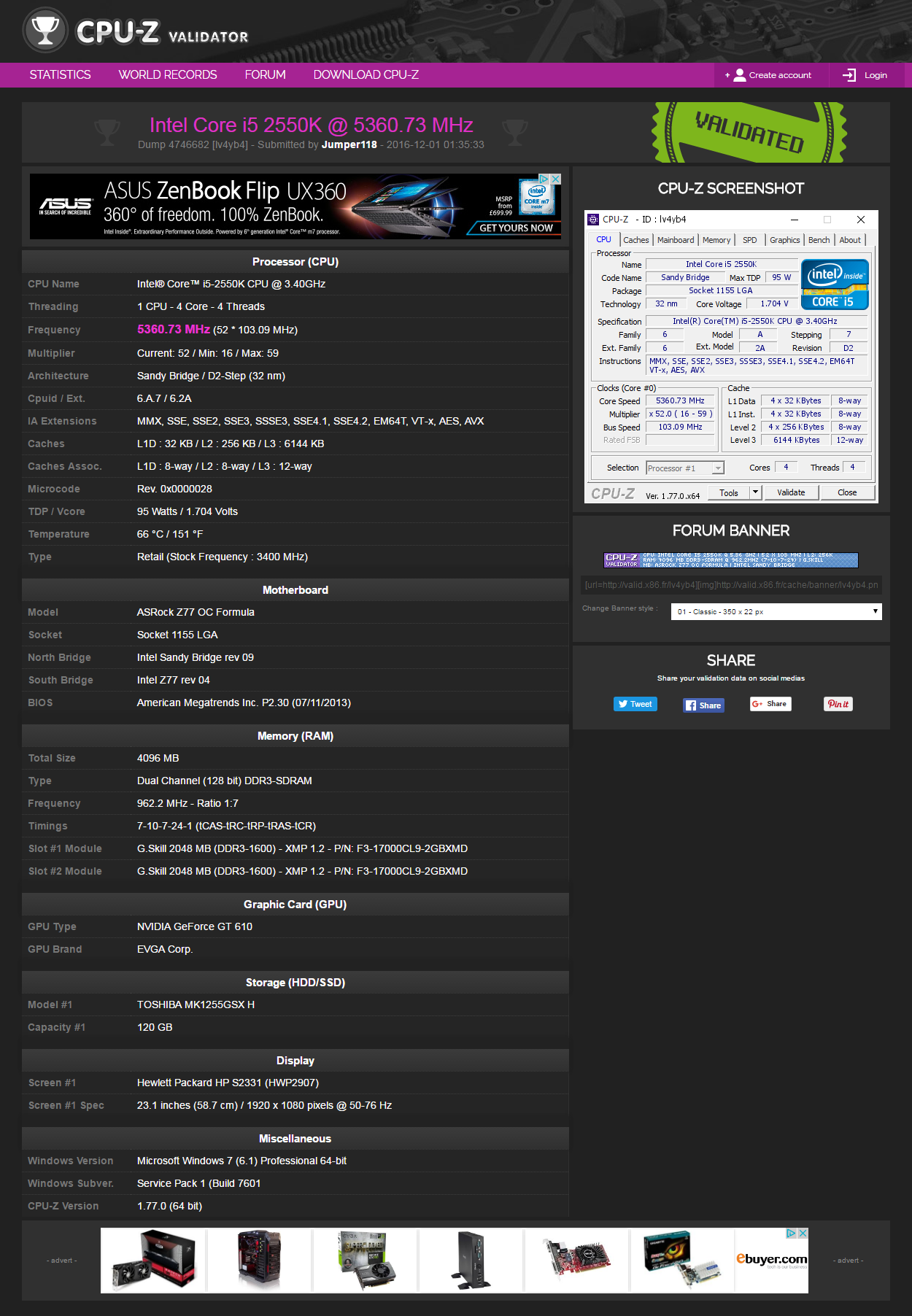Viewport: 912px width, 1316px height.
Task: Click Create account button
Action: pyautogui.click(x=771, y=75)
